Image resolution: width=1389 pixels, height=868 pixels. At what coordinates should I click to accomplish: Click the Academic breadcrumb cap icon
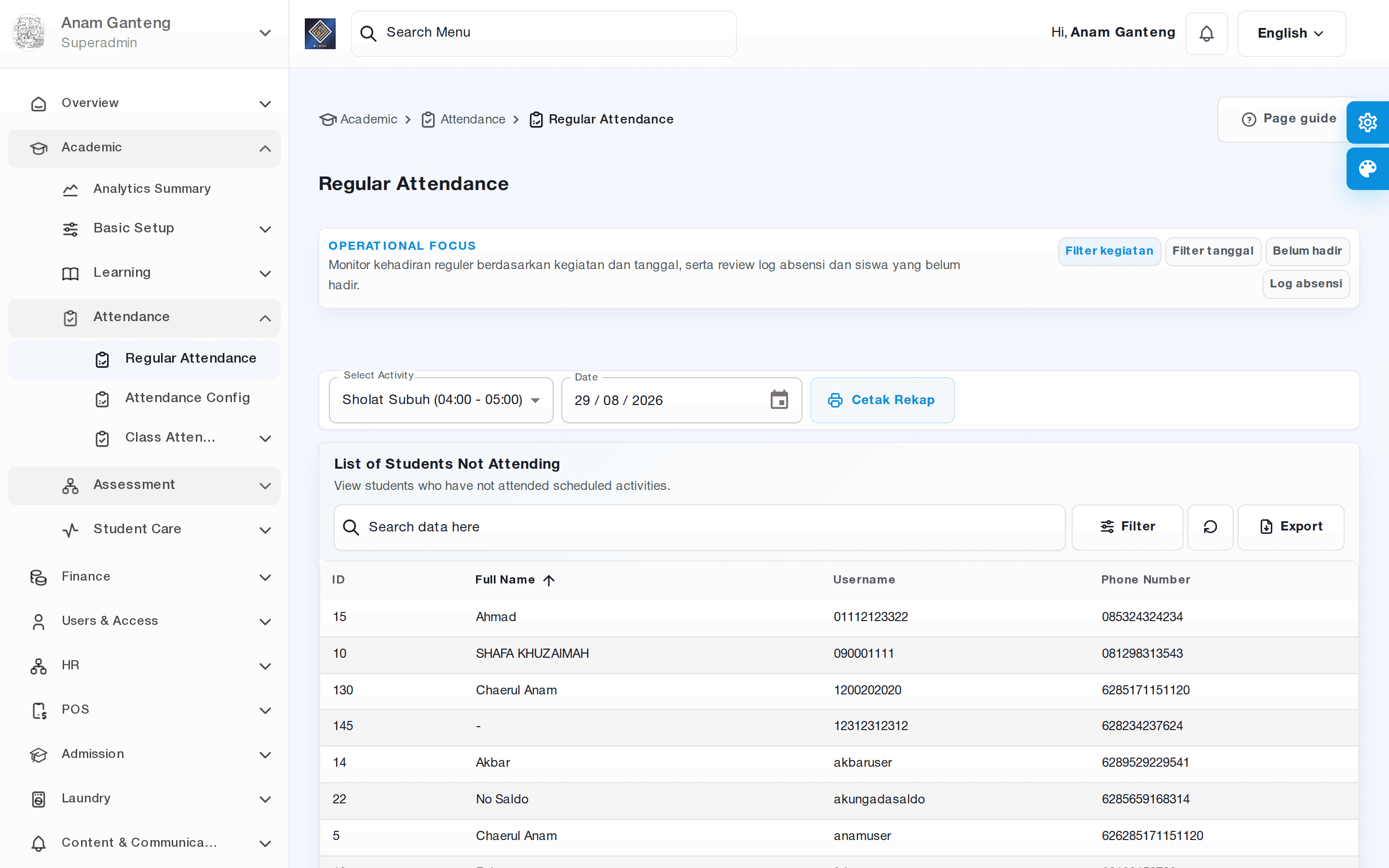(x=328, y=120)
